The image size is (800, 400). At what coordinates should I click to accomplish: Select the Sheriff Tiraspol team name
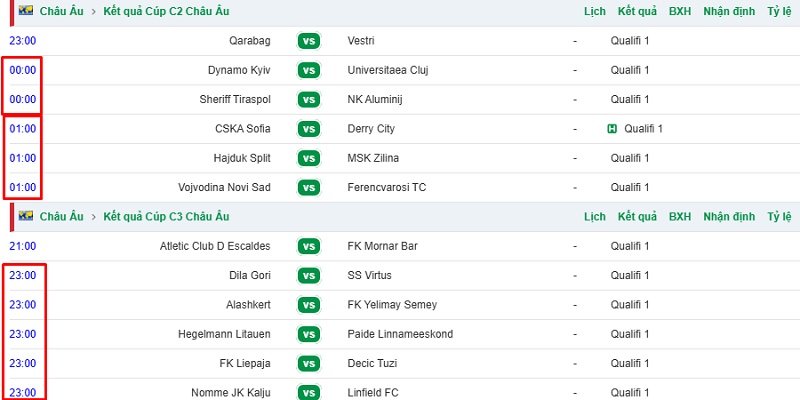235,99
